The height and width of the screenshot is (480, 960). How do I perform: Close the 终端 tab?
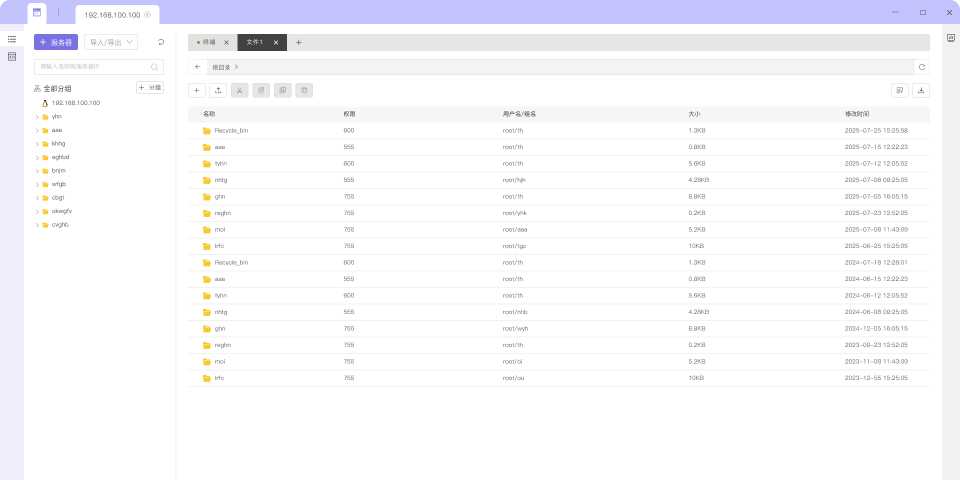coord(226,43)
